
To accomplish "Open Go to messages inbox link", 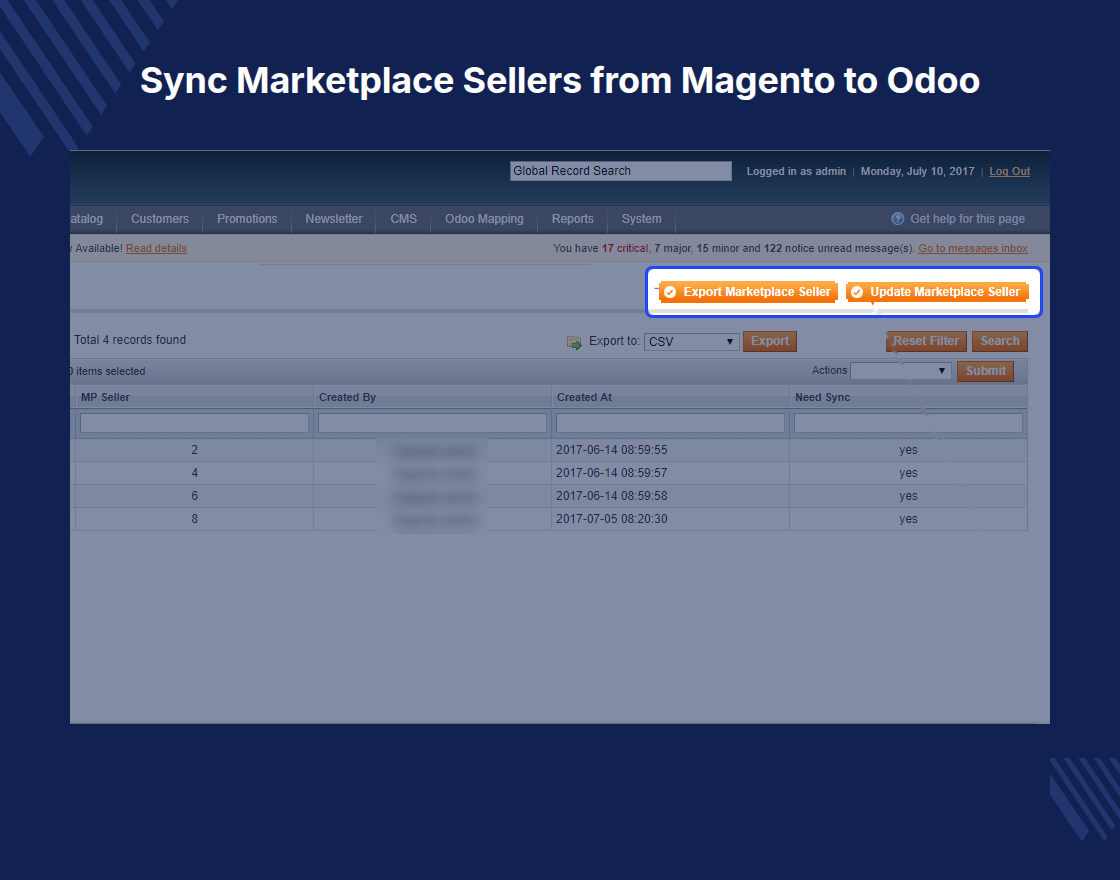I will pos(973,248).
